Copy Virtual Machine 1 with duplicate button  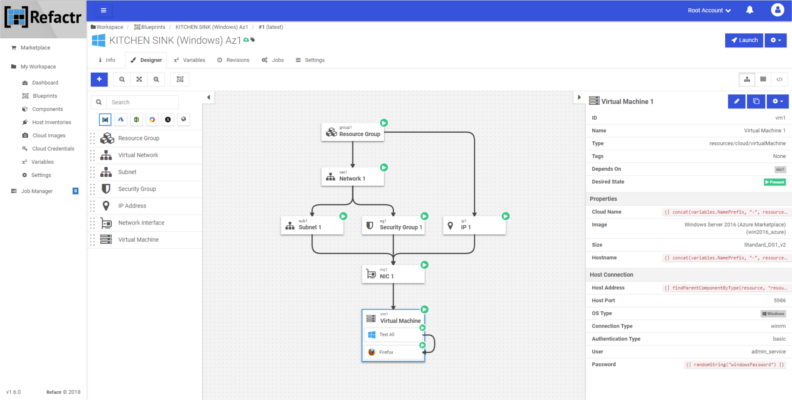tap(756, 102)
